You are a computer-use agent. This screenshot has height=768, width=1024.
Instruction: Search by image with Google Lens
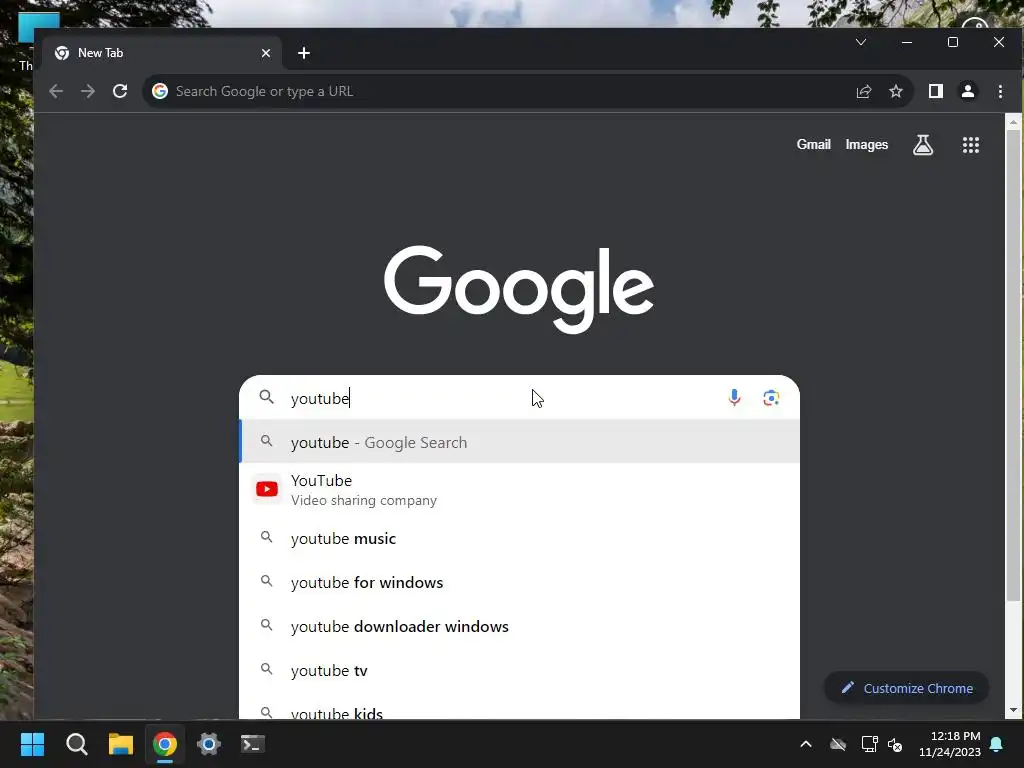(x=771, y=398)
